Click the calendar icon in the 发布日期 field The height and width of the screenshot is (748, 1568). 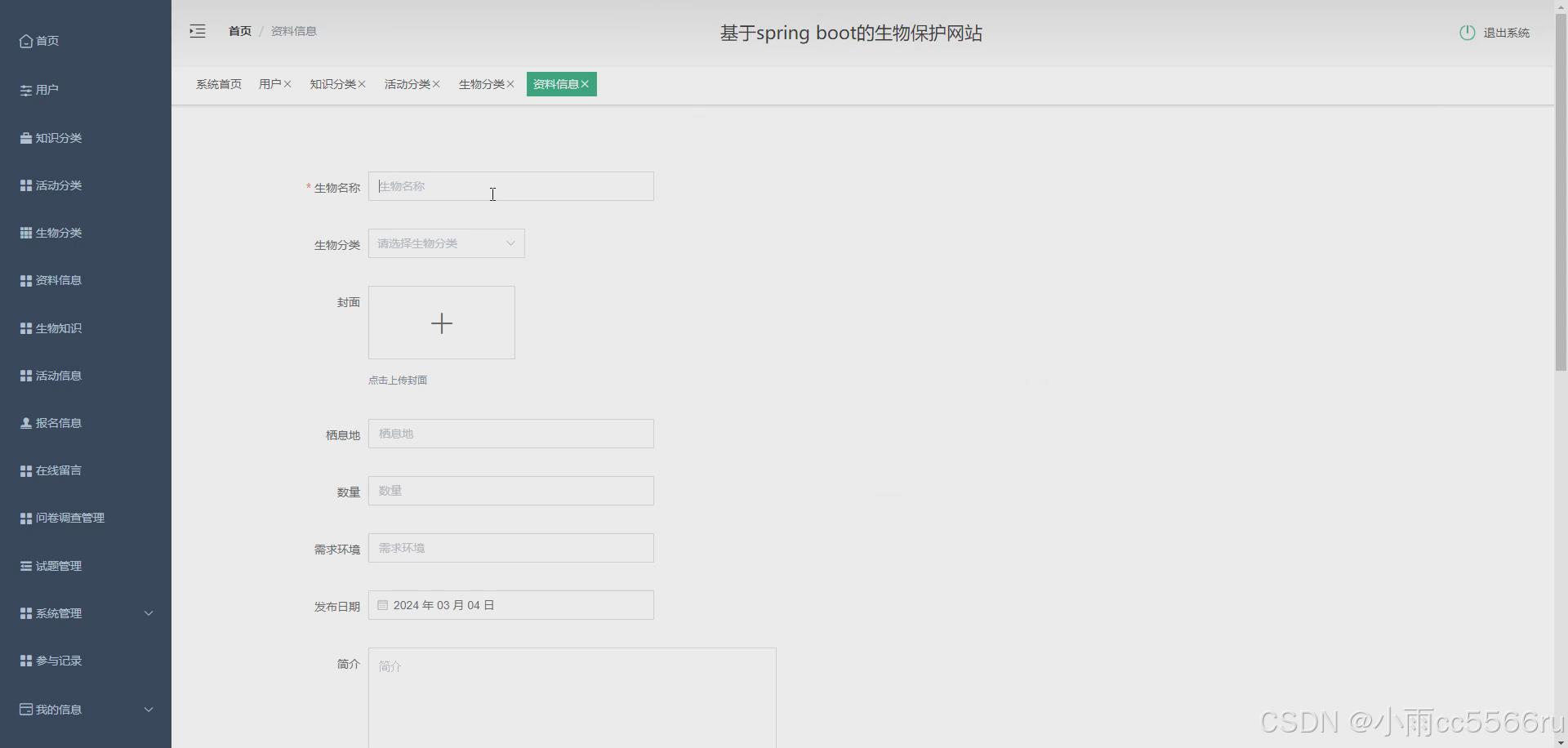pos(382,605)
